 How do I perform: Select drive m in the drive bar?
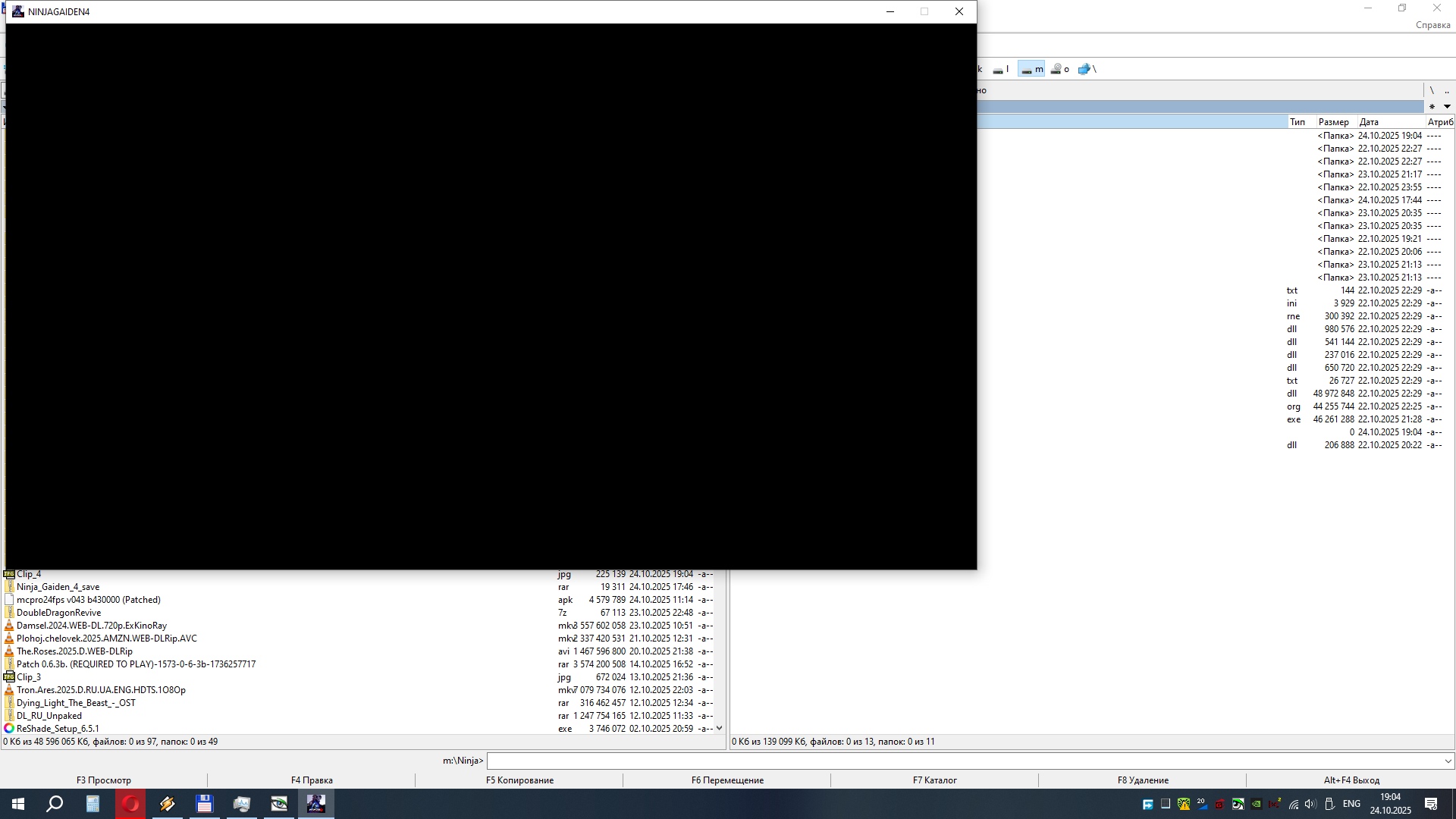click(1031, 69)
